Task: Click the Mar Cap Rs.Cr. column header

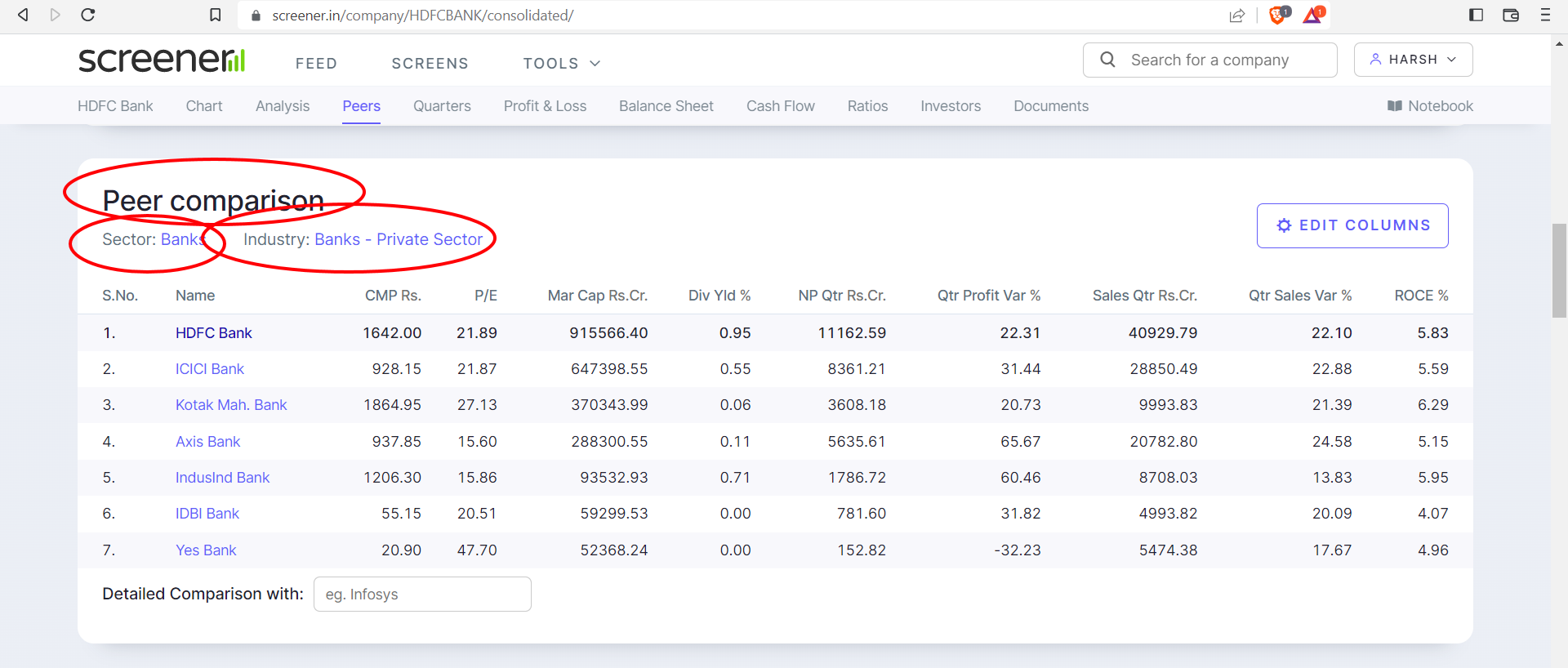Action: pyautogui.click(x=598, y=296)
